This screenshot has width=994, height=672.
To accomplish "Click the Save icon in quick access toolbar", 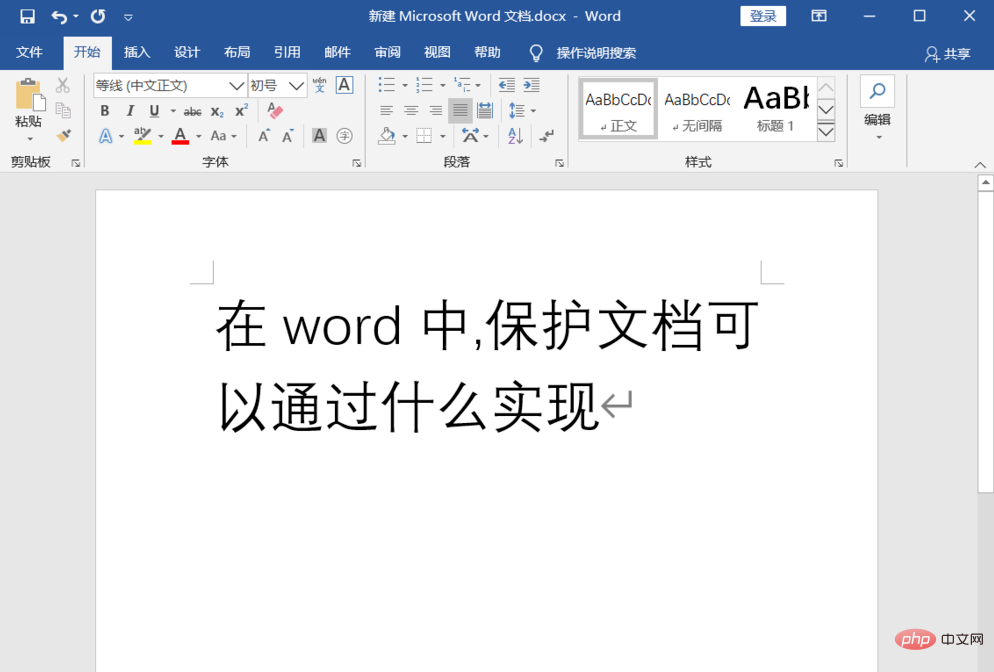I will pos(27,16).
